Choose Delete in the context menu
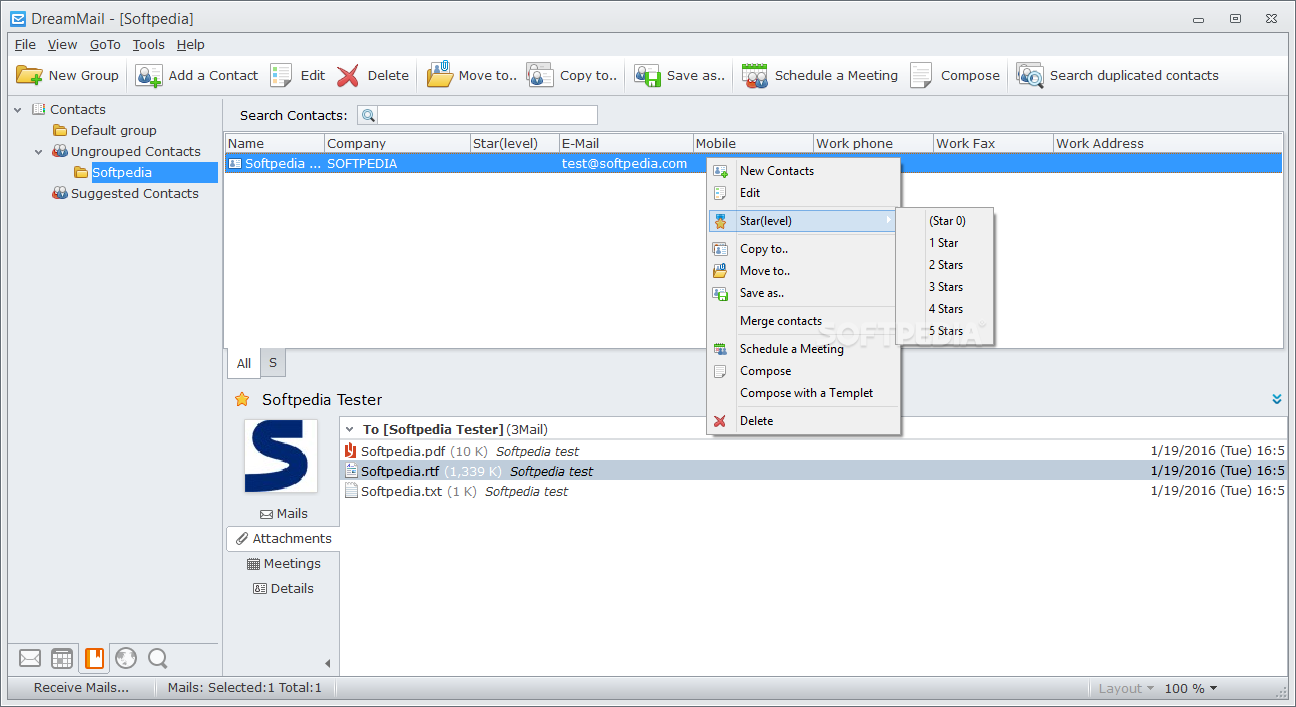 804,421
